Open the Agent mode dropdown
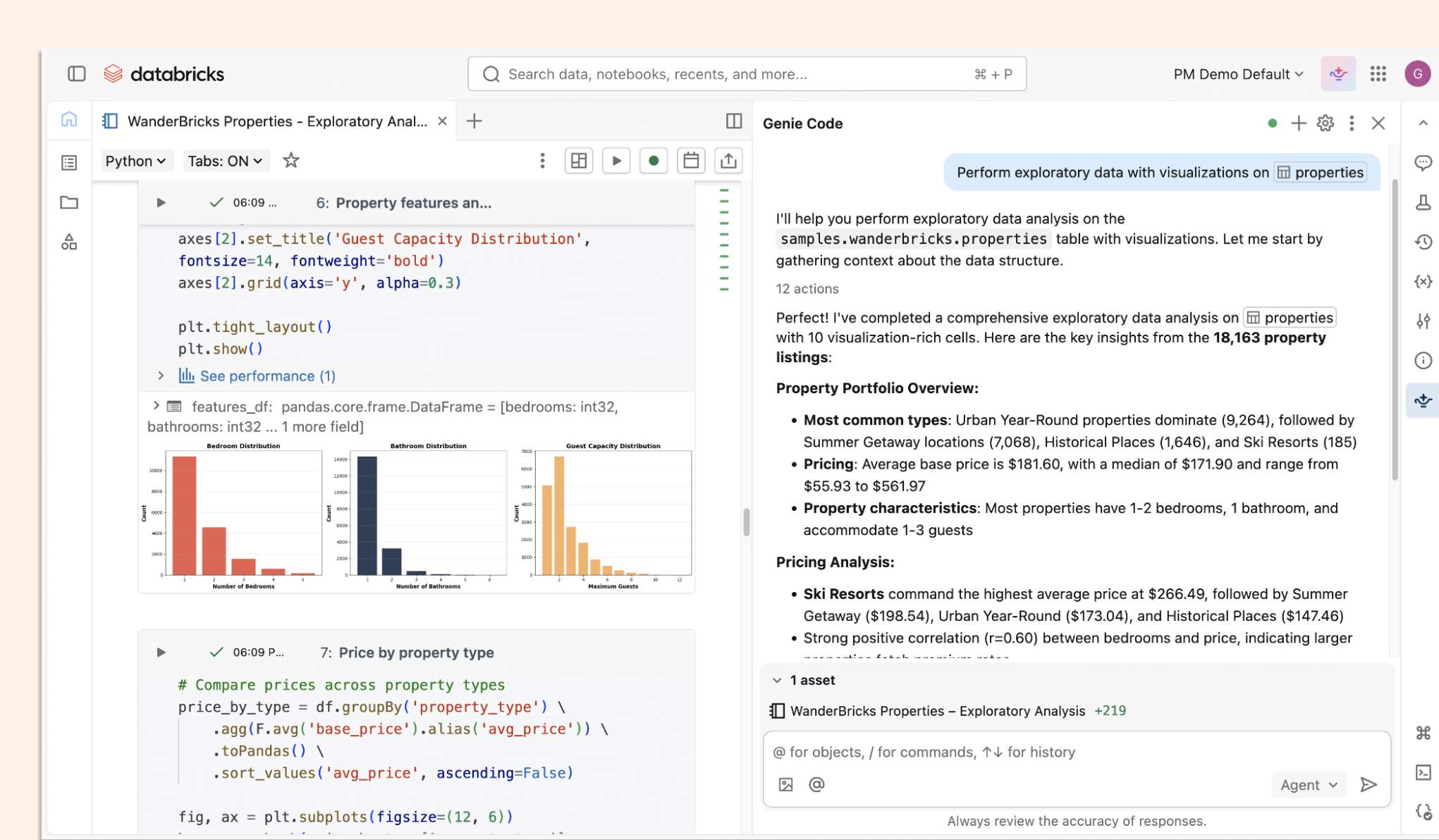The width and height of the screenshot is (1439, 840). click(1308, 784)
